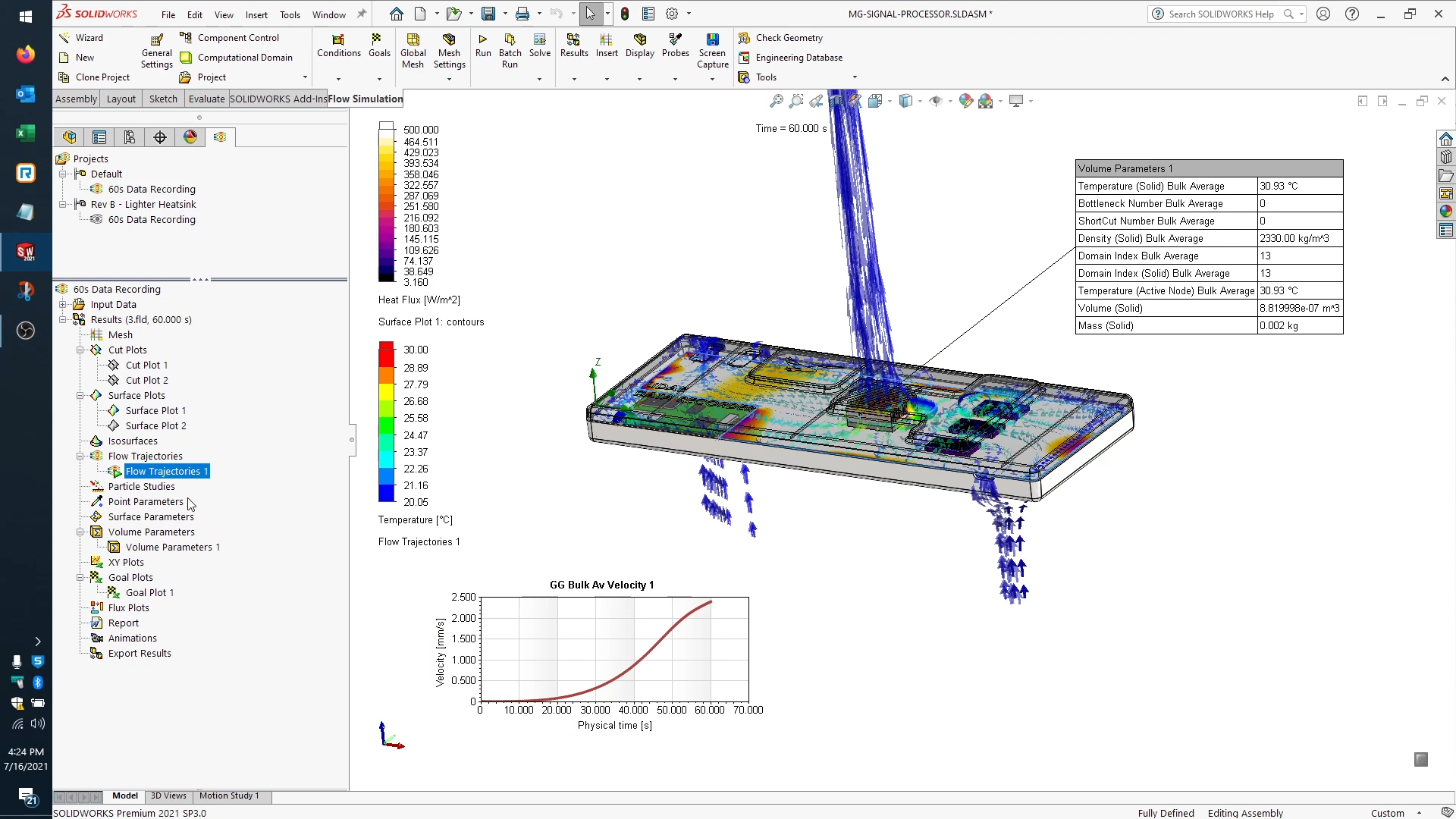
Task: Click the Solve tool
Action: coord(539,45)
